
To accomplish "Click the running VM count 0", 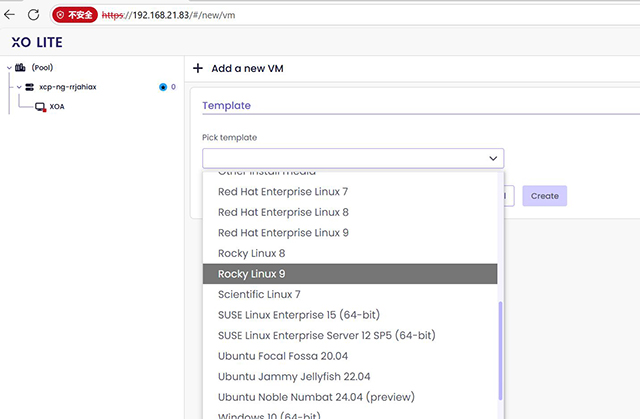I will point(173,87).
